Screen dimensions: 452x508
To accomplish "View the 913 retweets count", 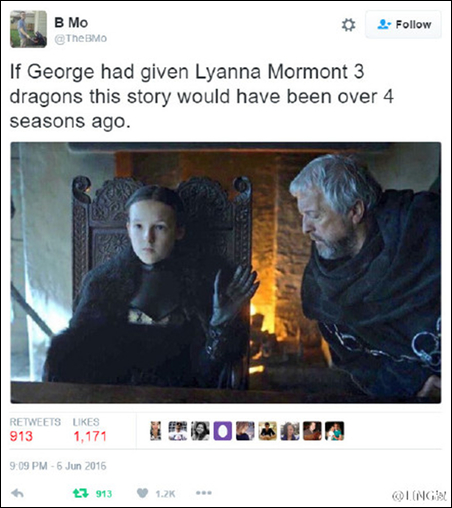I will pyautogui.click(x=21, y=436).
